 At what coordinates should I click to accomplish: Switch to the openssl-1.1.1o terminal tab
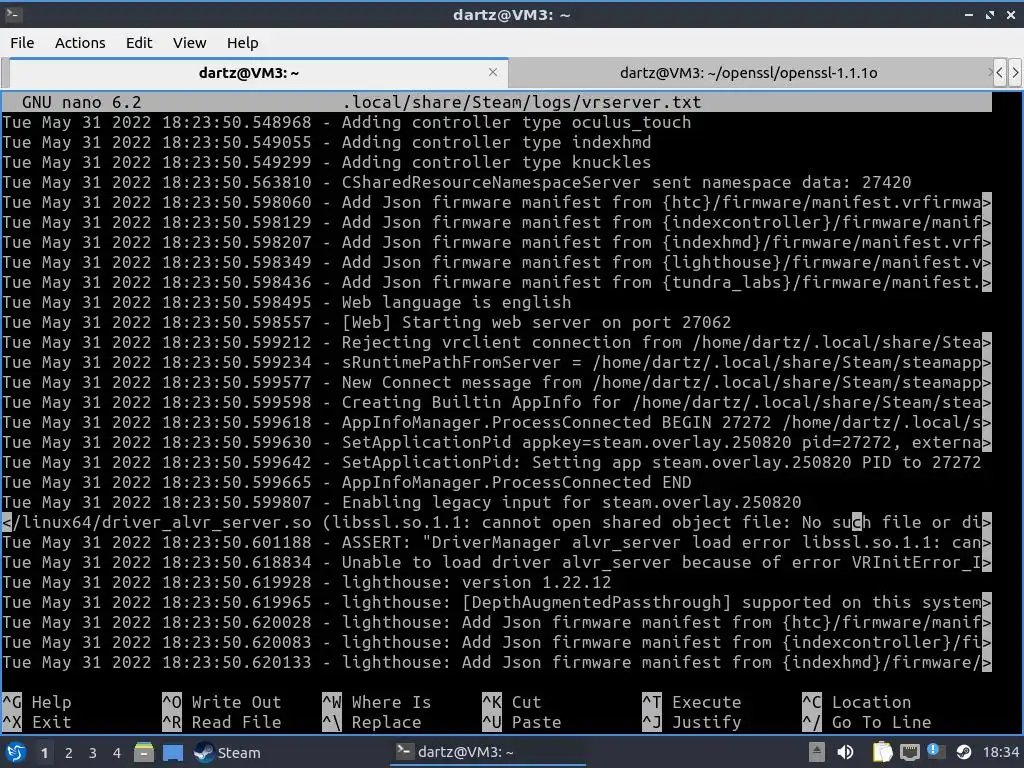[x=748, y=72]
